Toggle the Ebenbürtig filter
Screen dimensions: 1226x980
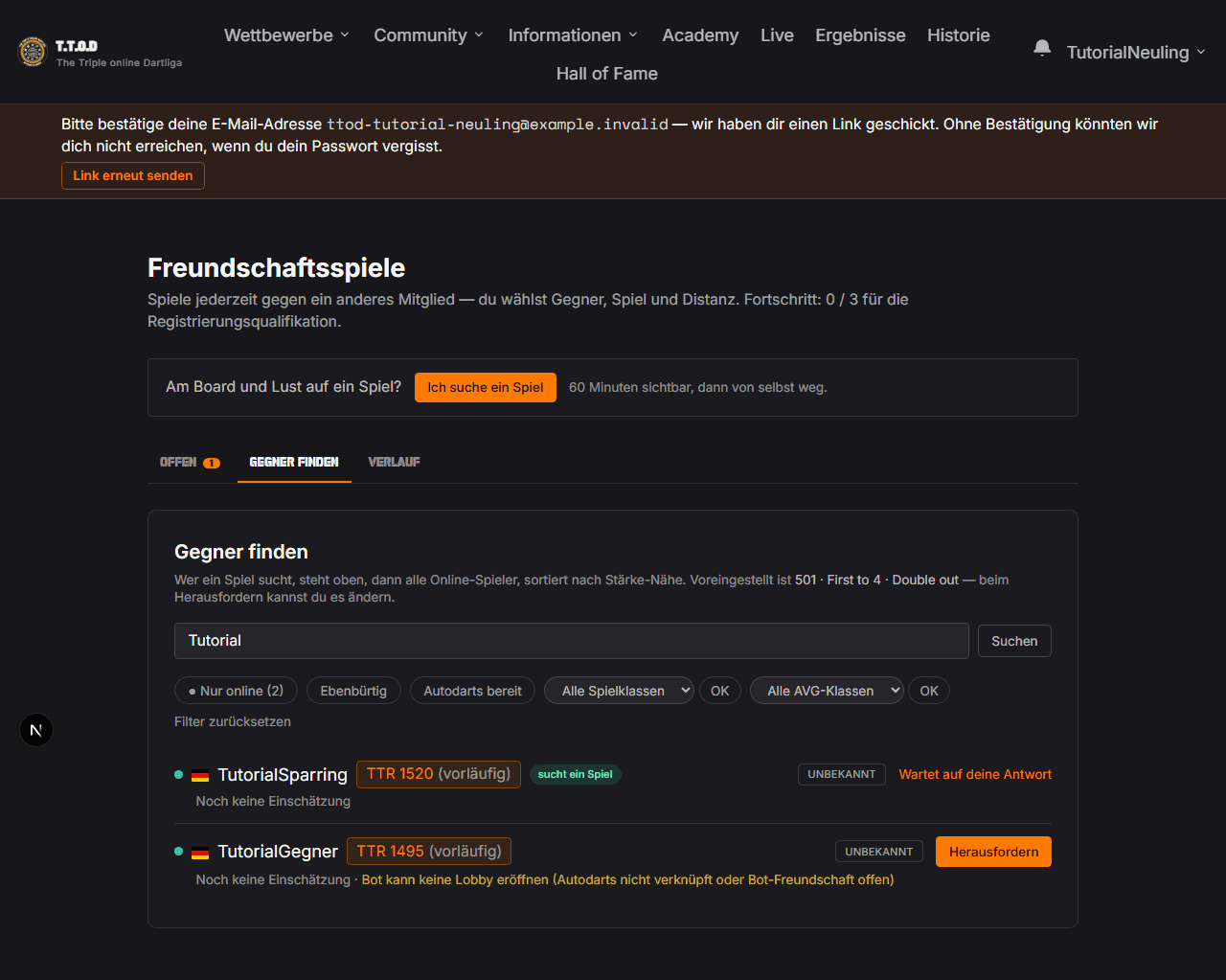353,691
